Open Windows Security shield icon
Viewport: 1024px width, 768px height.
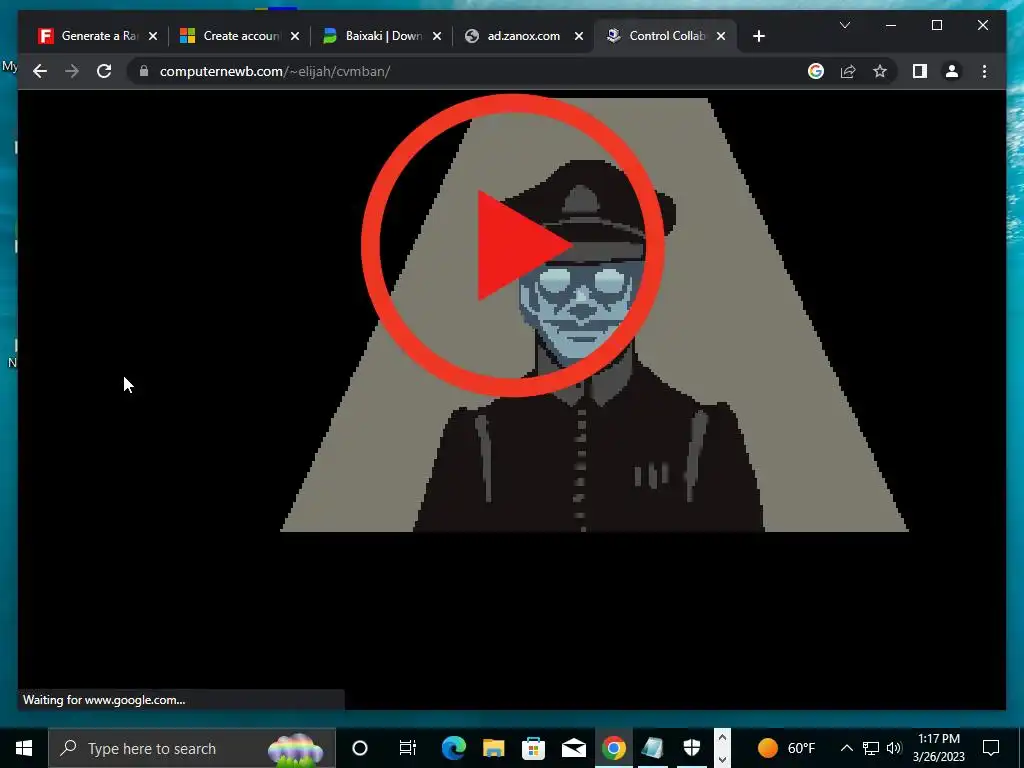tap(692, 748)
